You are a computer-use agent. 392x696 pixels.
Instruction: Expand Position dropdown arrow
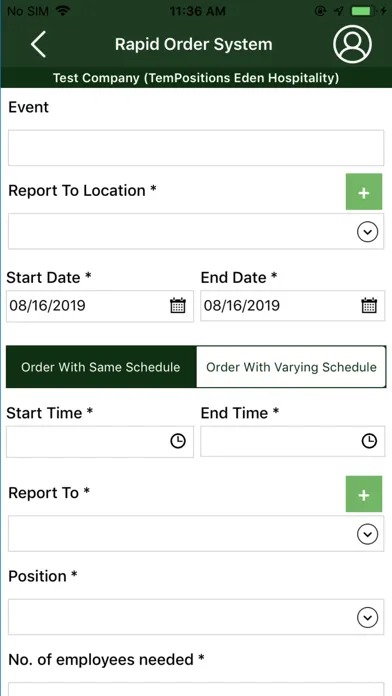coord(368,617)
